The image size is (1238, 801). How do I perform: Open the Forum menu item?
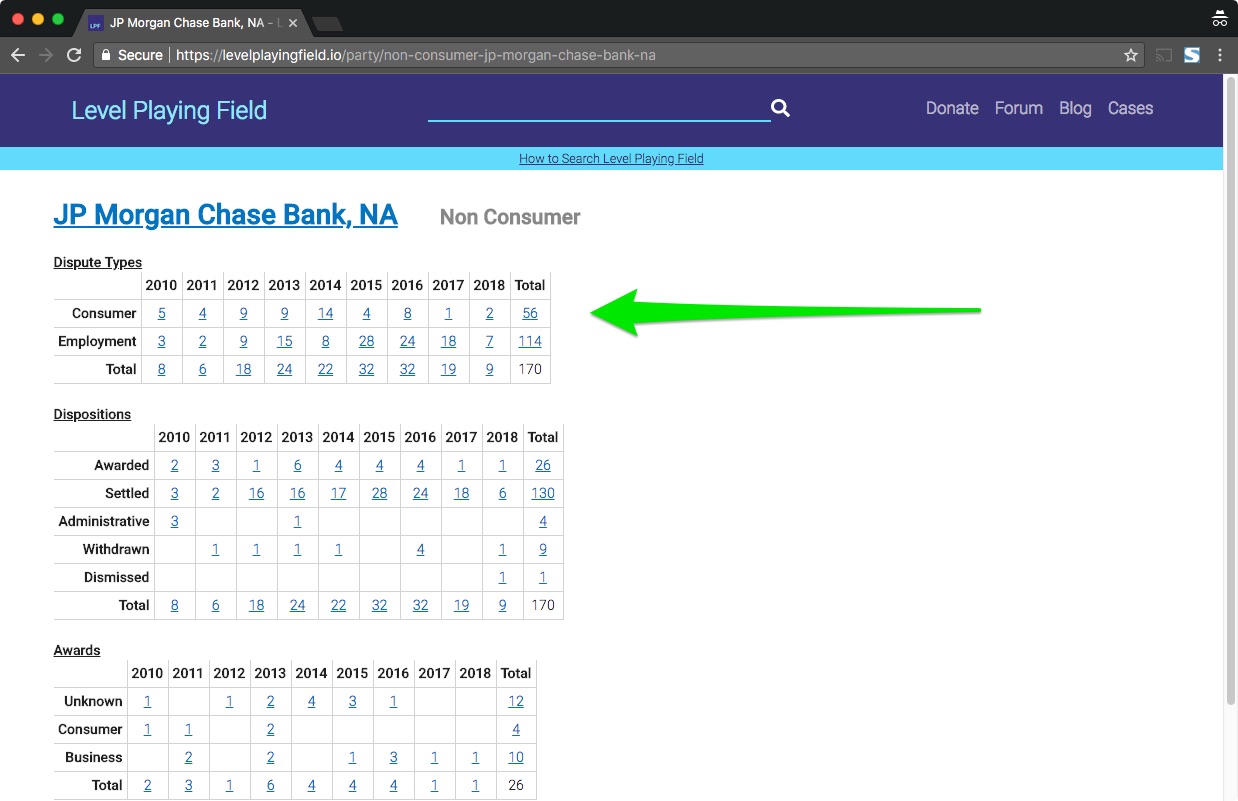[1019, 108]
